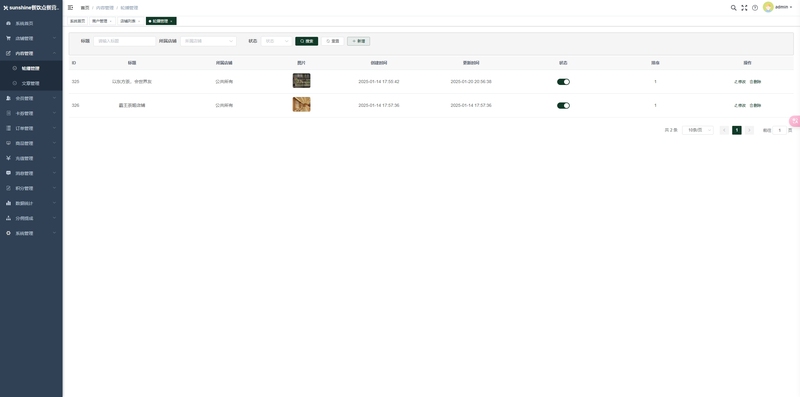Open the help question-mark icon
This screenshot has width=800, height=397.
pyautogui.click(x=755, y=8)
